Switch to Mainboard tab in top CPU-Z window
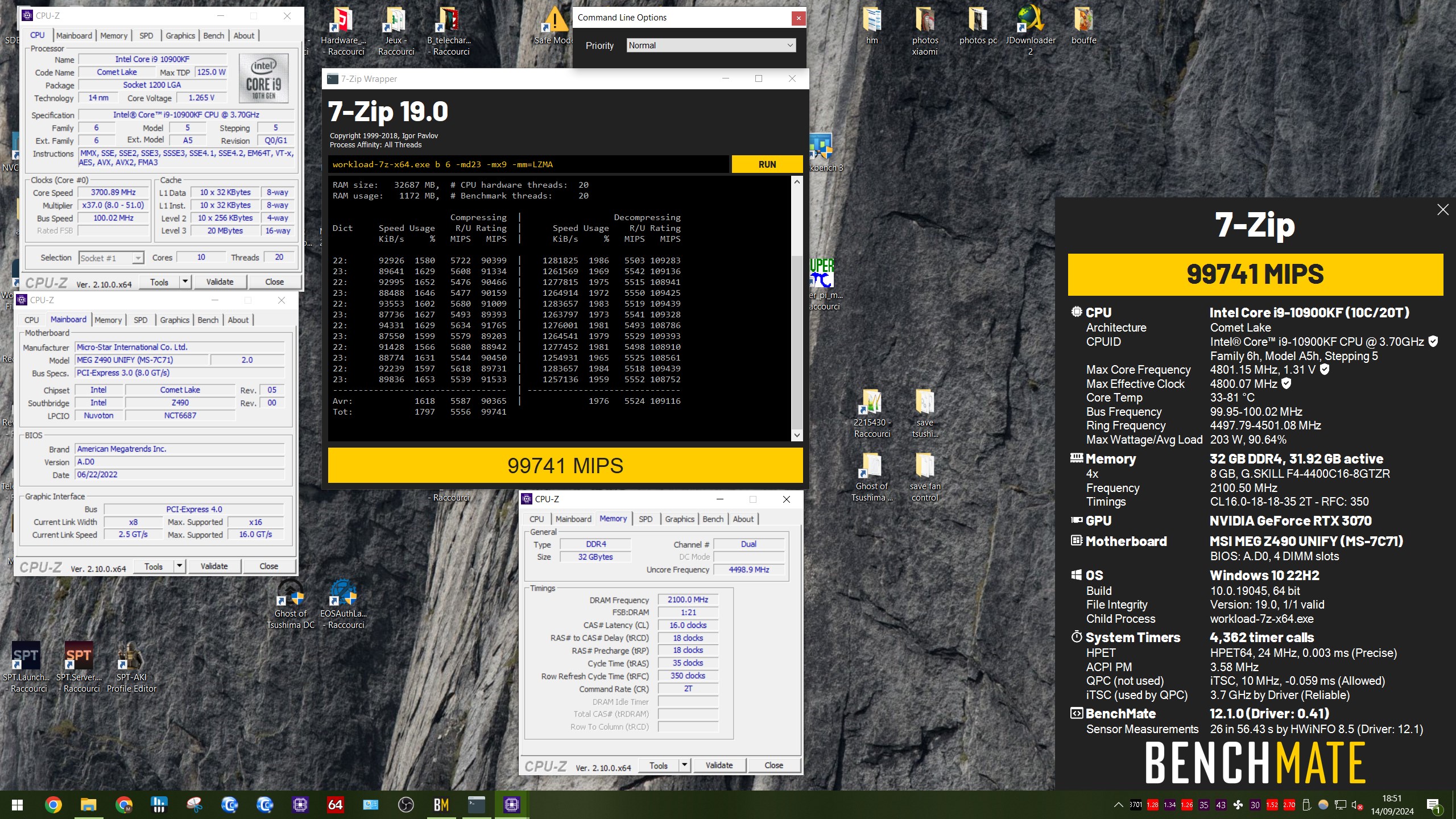Screen dimensions: 1456x819 [x=74, y=35]
